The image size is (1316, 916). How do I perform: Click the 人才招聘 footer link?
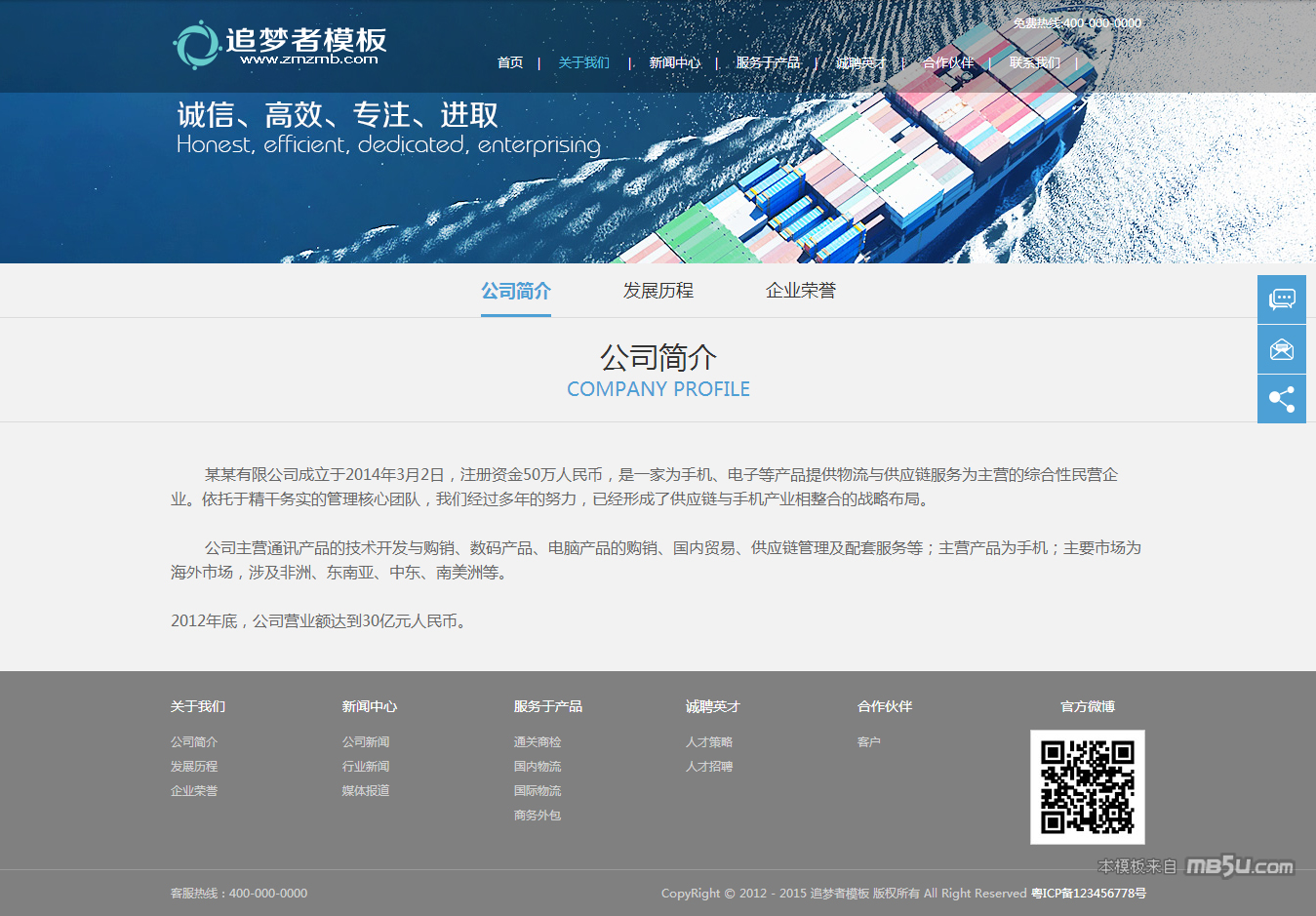pos(709,767)
